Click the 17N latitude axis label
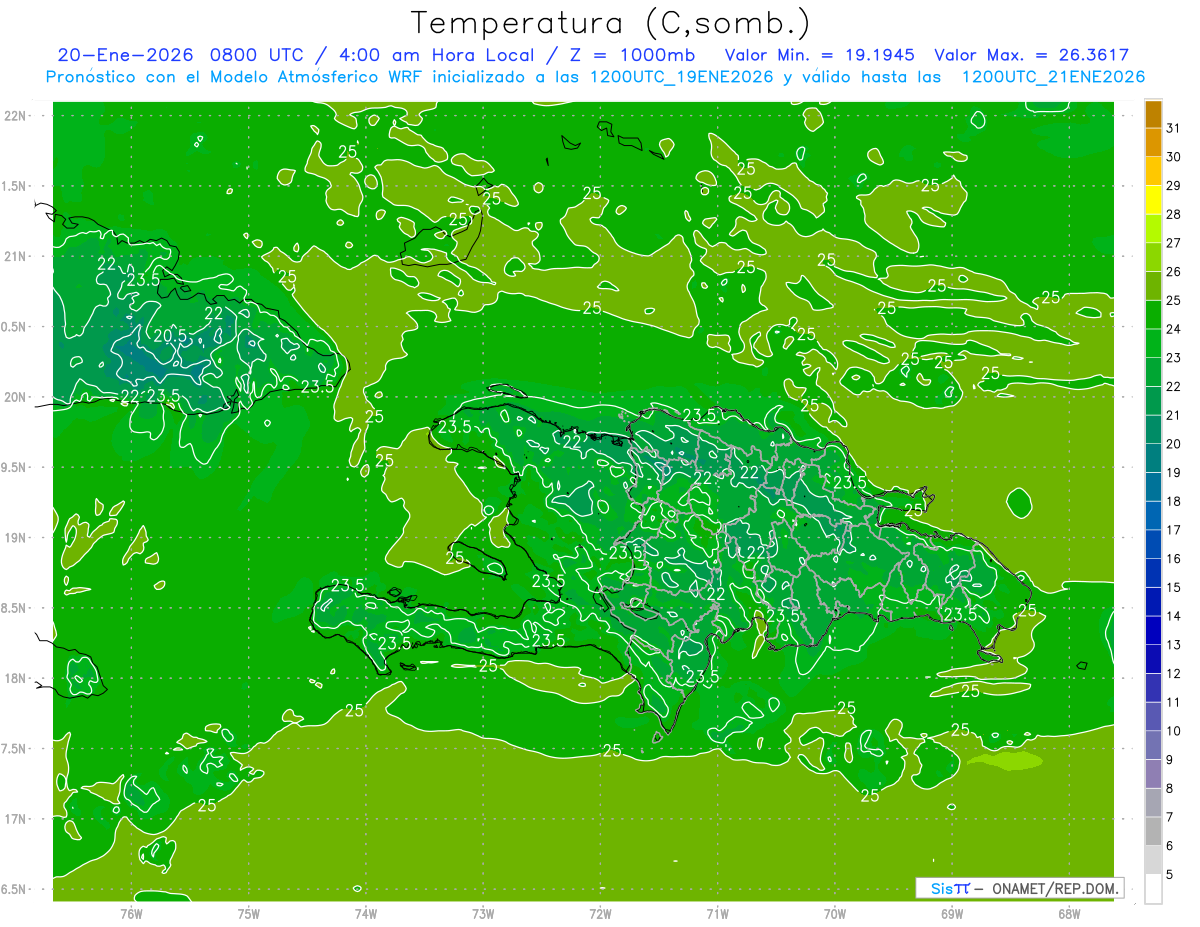The height and width of the screenshot is (927, 1200). (14, 819)
